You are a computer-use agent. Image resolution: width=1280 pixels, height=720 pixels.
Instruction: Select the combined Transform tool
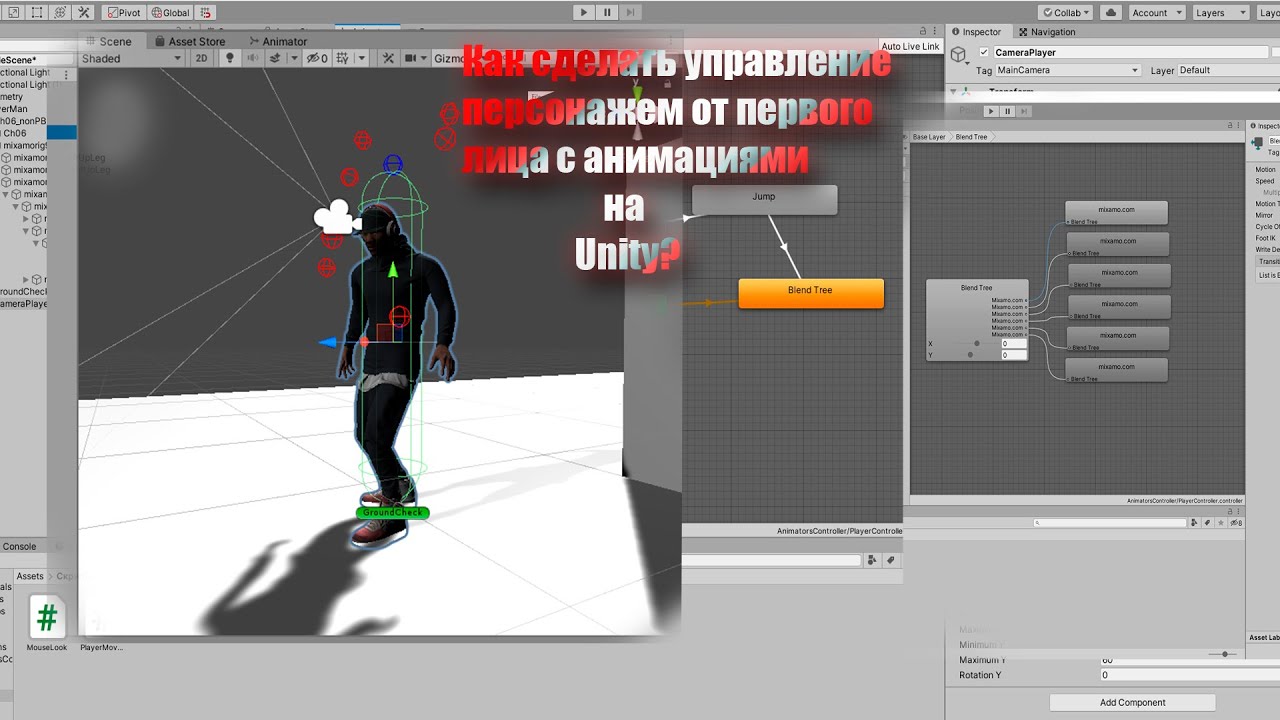[x=60, y=13]
